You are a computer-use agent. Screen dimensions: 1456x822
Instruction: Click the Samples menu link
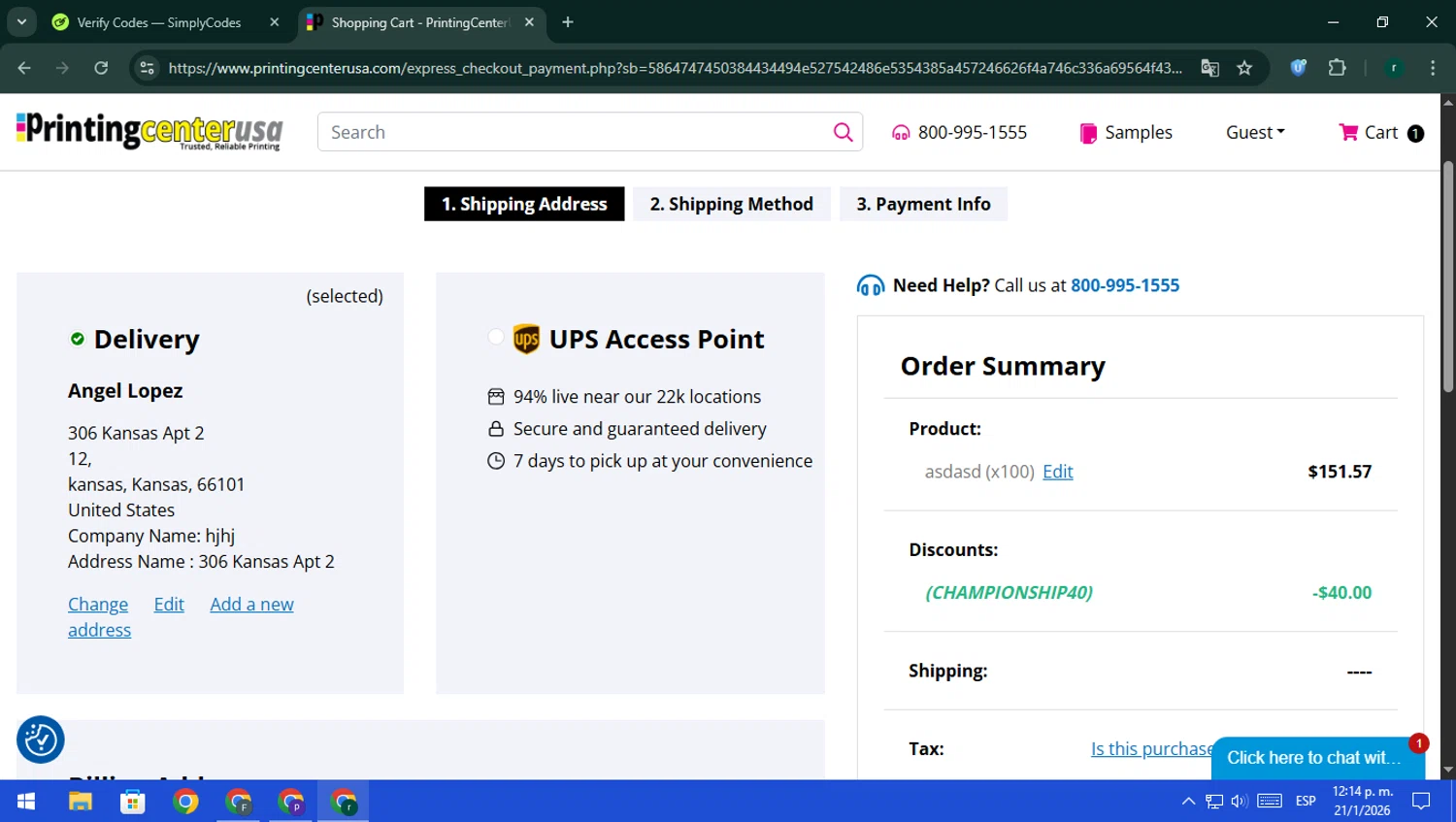coord(1139,132)
